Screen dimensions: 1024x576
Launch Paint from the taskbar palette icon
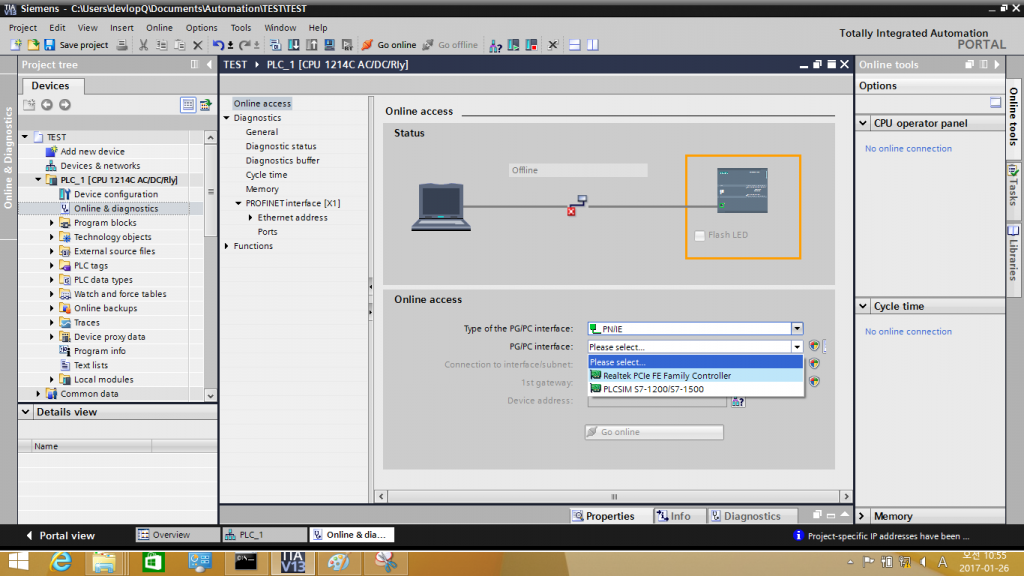[x=338, y=562]
